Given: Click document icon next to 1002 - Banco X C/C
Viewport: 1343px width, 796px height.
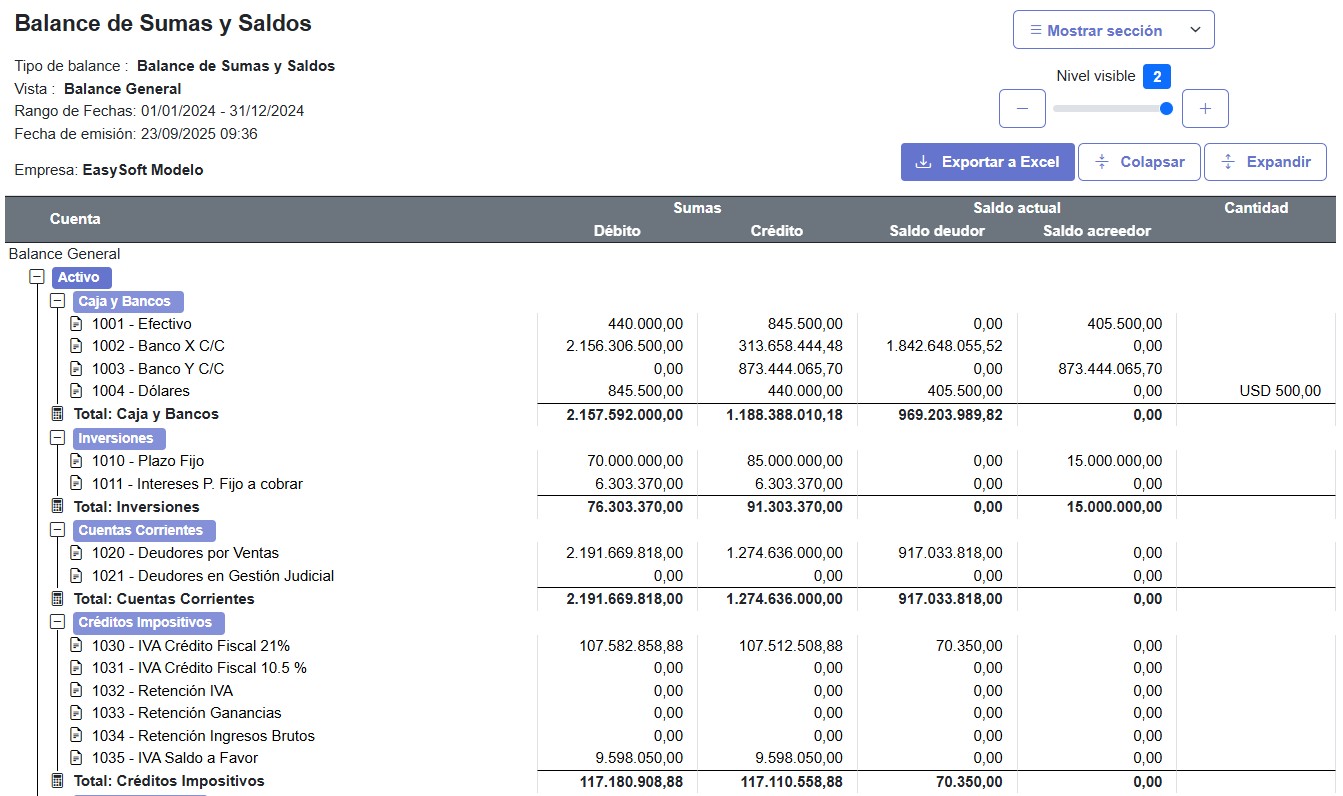Looking at the screenshot, I should [77, 346].
